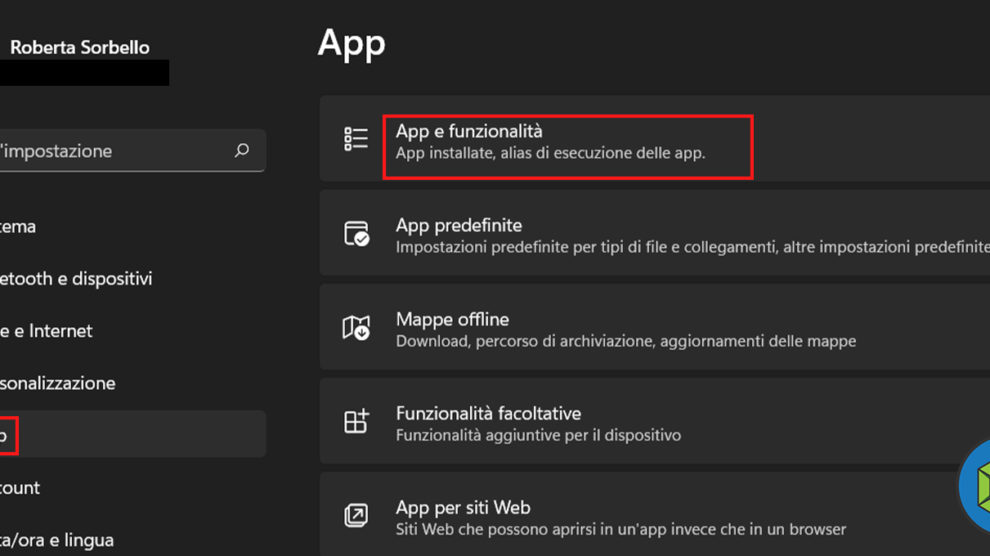Image resolution: width=990 pixels, height=556 pixels.
Task: Click the App predefinite icon
Action: (356, 234)
